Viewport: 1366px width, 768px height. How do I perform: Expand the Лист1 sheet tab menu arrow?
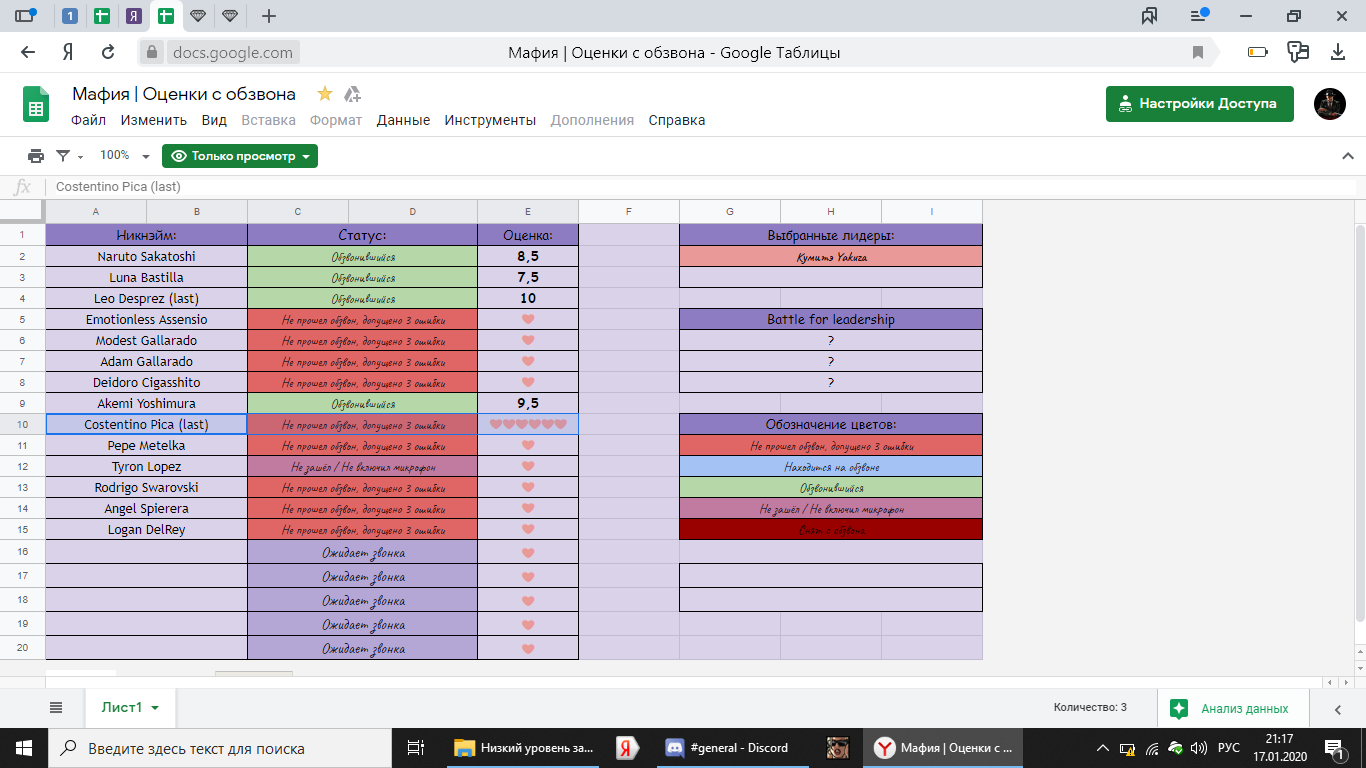tap(155, 707)
